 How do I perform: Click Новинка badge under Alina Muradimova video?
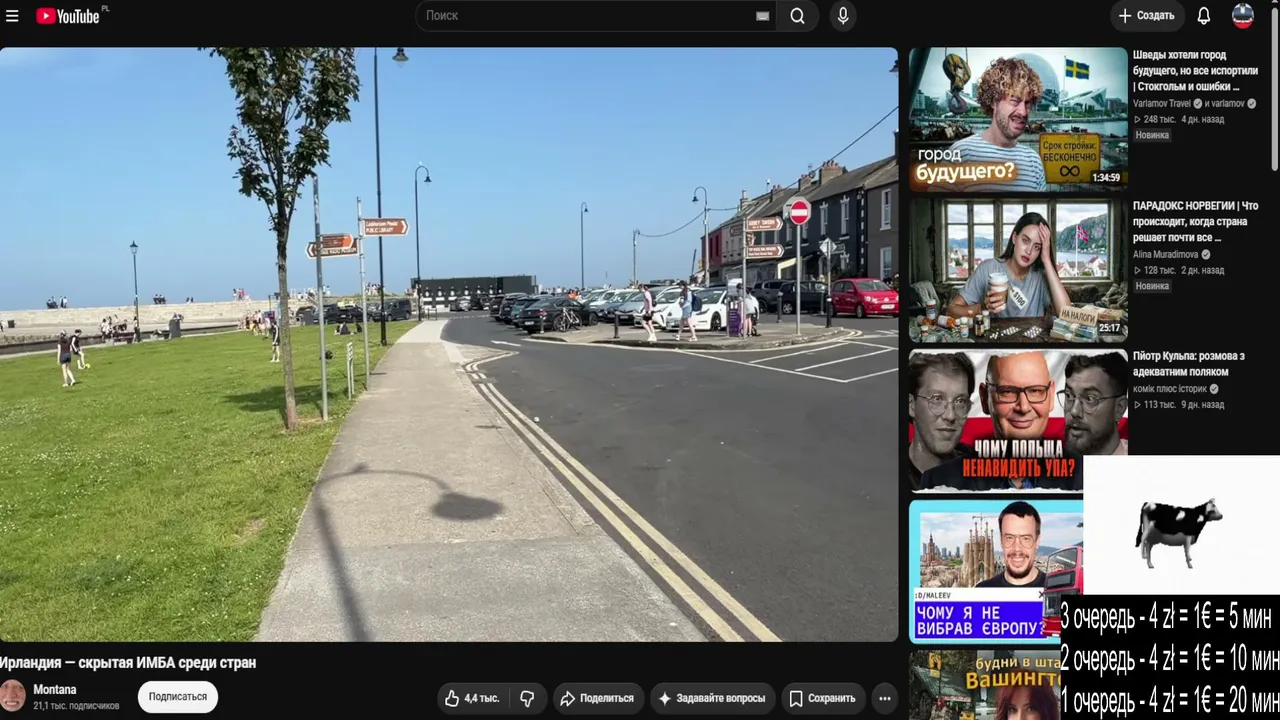point(1152,286)
